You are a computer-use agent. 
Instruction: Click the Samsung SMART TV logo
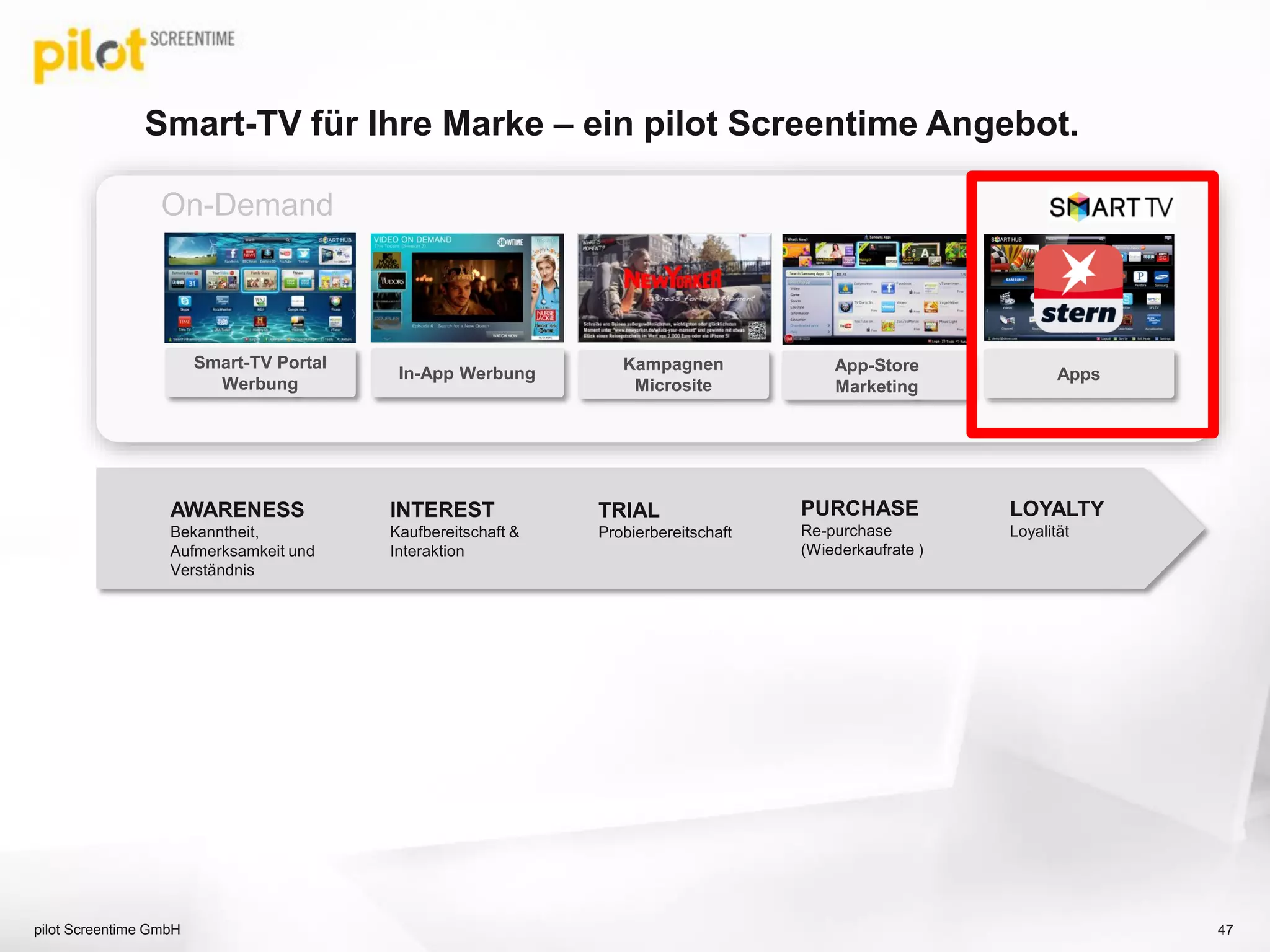1111,207
